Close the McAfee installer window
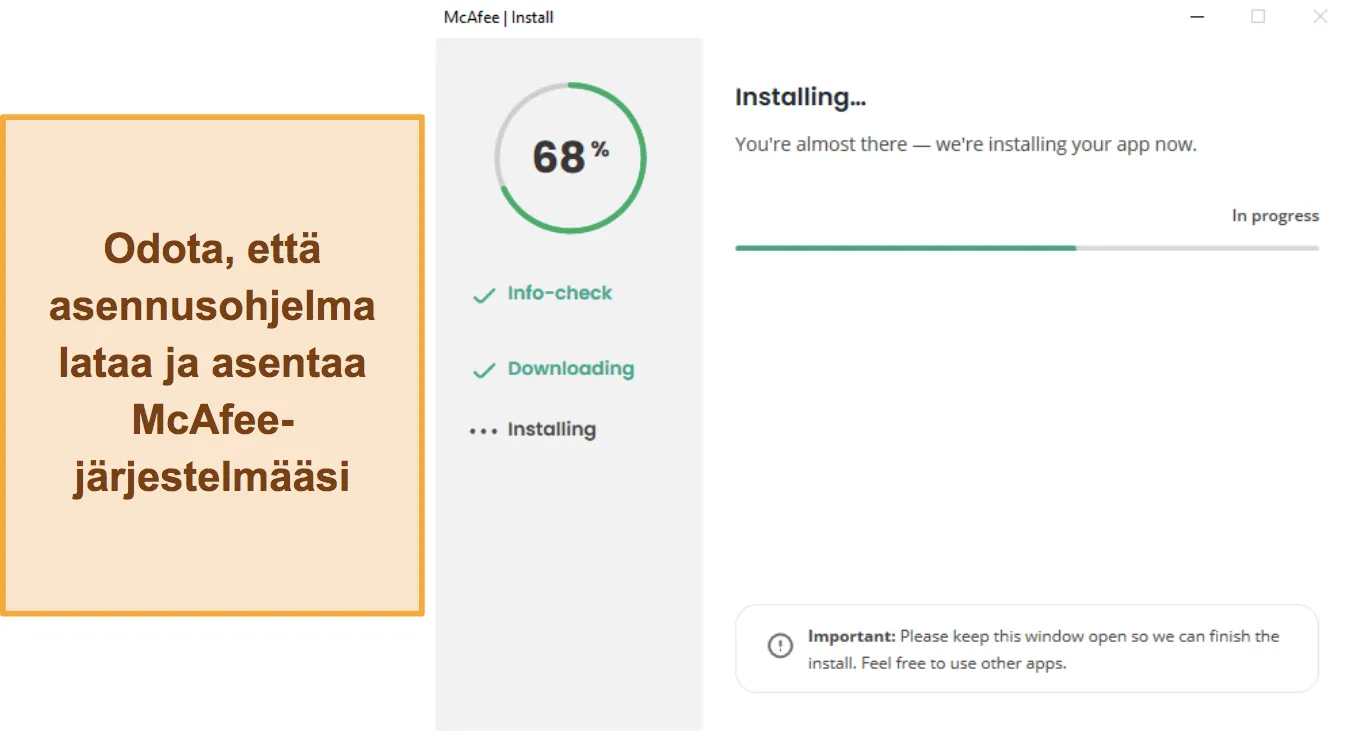The image size is (1349, 731). pyautogui.click(x=1320, y=17)
